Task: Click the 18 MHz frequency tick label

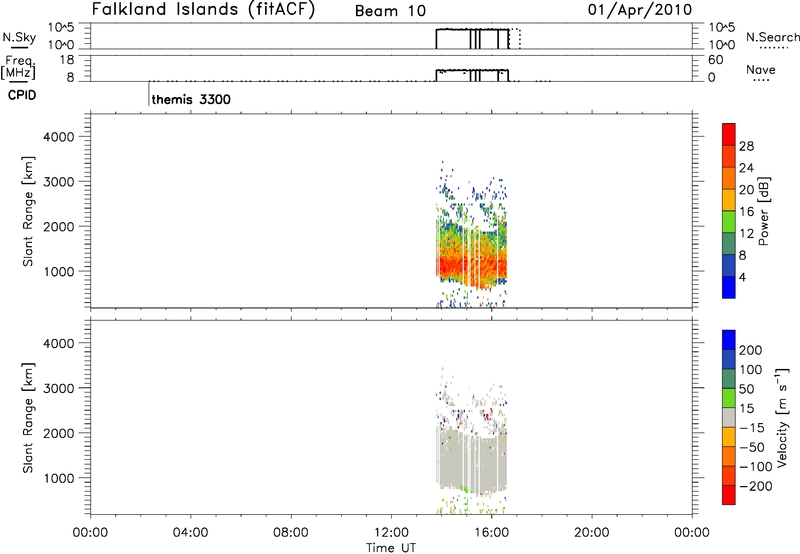Action: tap(67, 60)
